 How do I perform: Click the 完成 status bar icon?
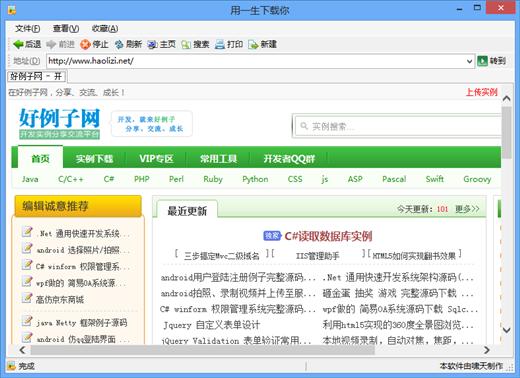coord(11,366)
